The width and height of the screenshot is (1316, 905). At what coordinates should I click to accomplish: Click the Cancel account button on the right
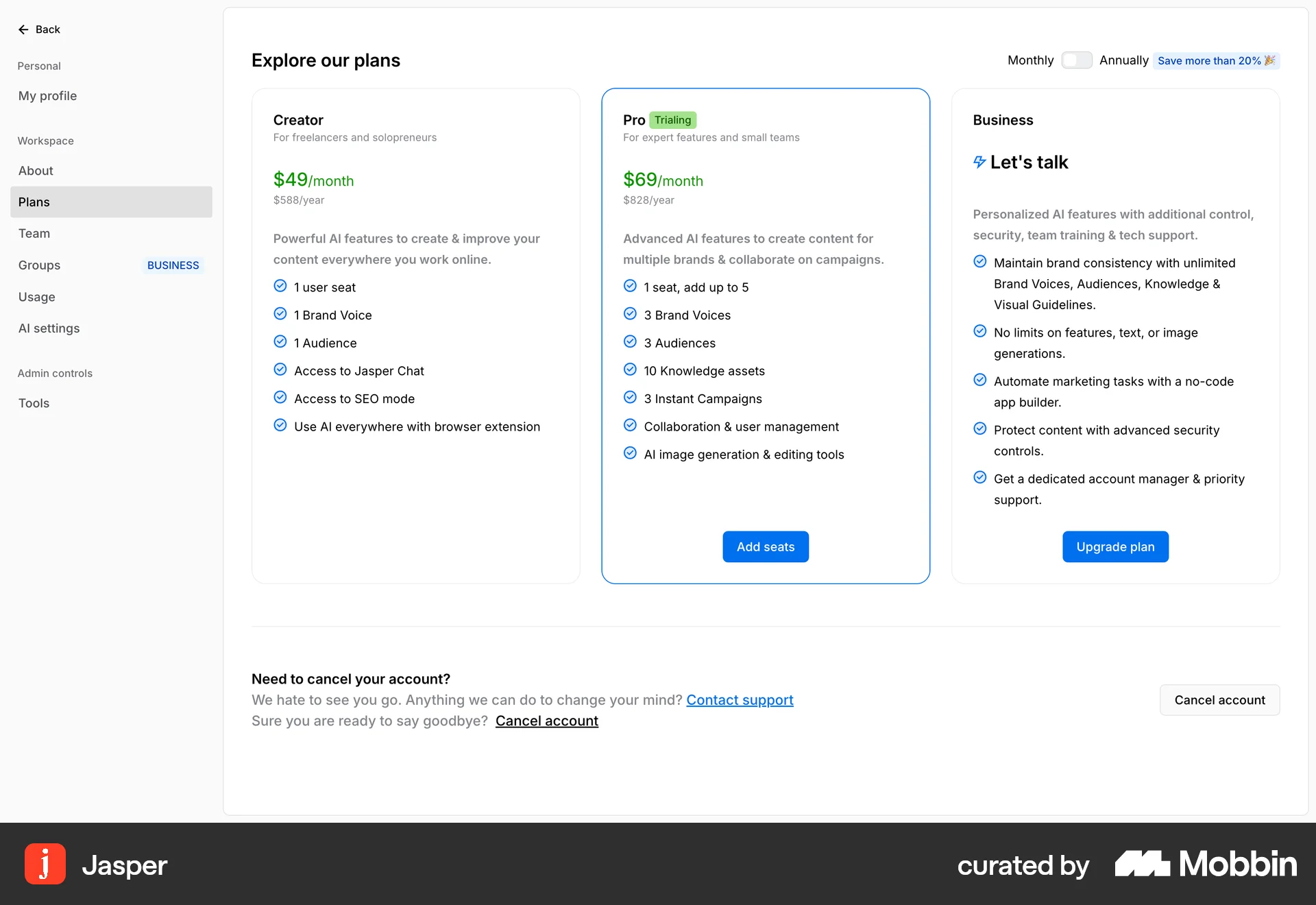coord(1219,700)
